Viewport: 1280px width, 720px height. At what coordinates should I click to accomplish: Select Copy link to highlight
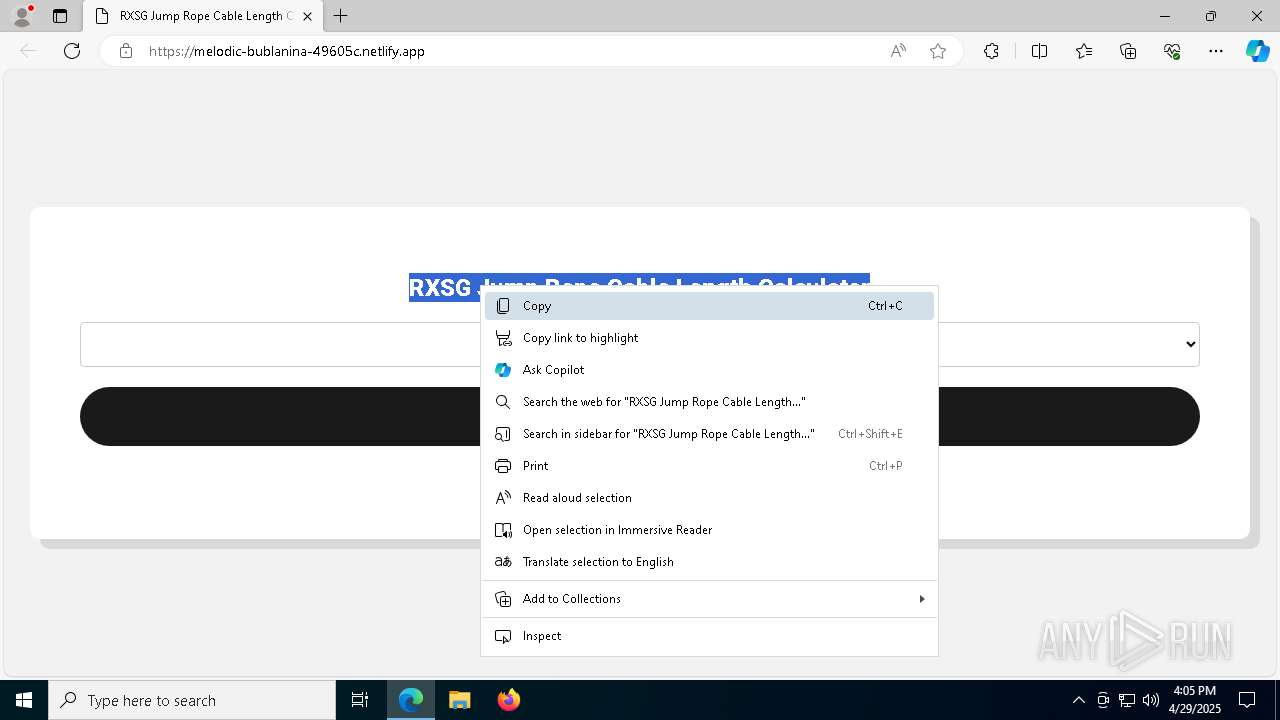click(709, 338)
